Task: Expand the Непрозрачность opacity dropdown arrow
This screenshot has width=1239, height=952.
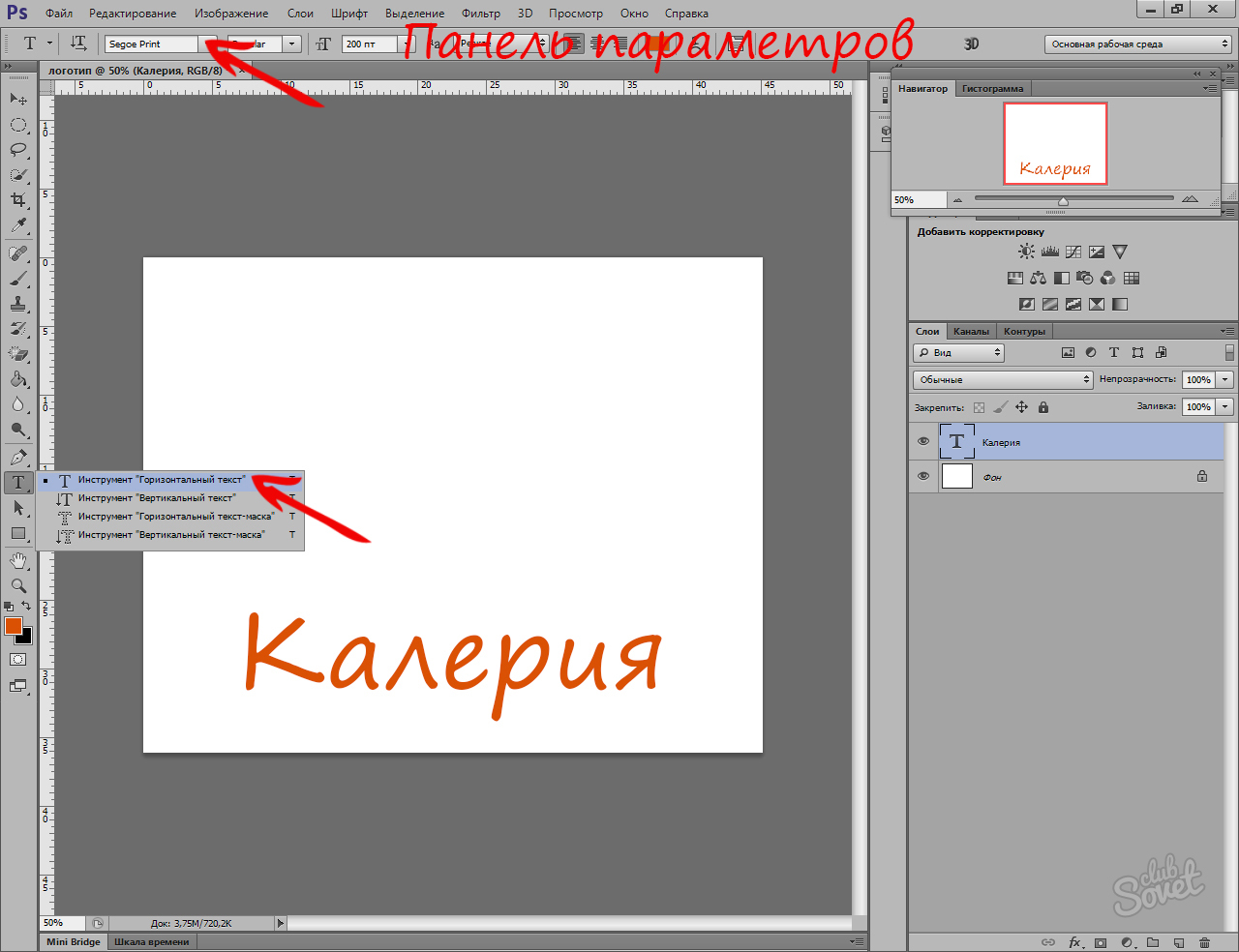Action: 1225,379
